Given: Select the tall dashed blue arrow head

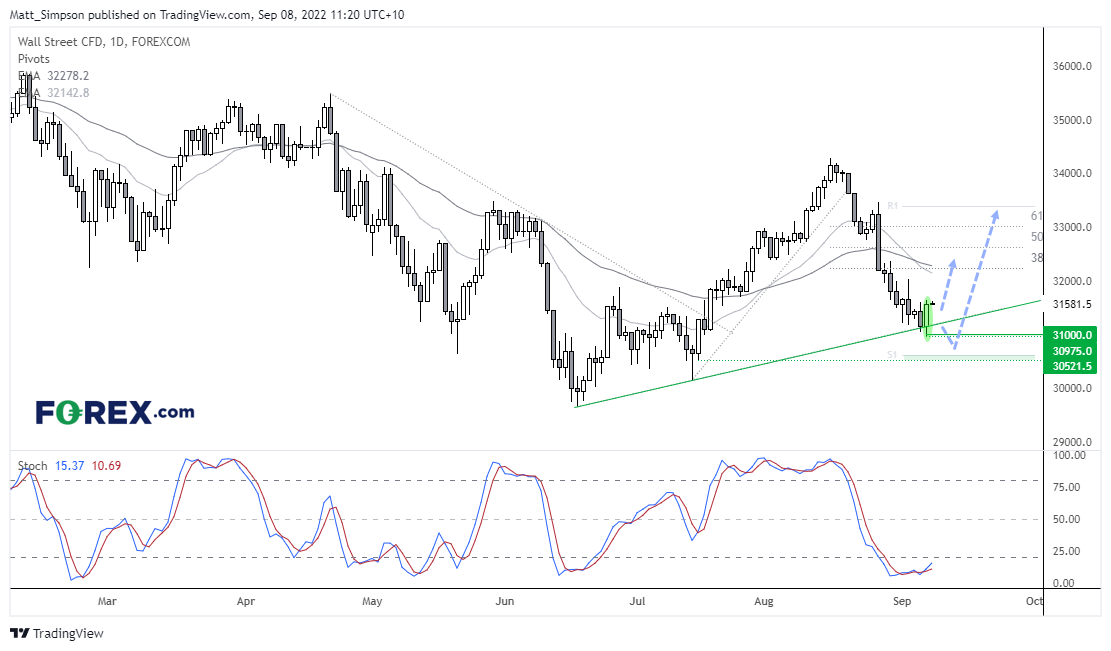Looking at the screenshot, I should (x=994, y=212).
